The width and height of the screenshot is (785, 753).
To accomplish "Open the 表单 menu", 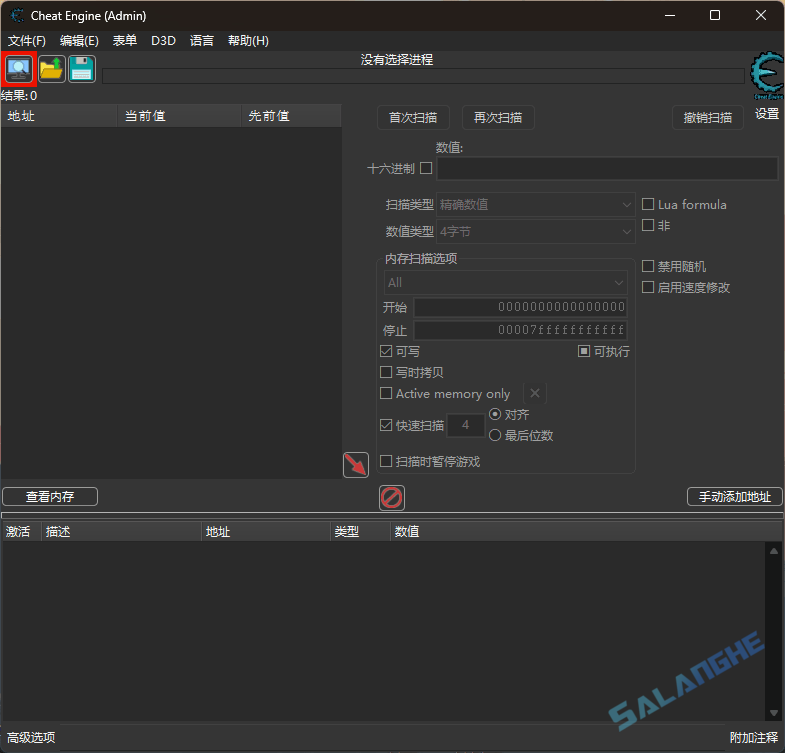I will (125, 41).
